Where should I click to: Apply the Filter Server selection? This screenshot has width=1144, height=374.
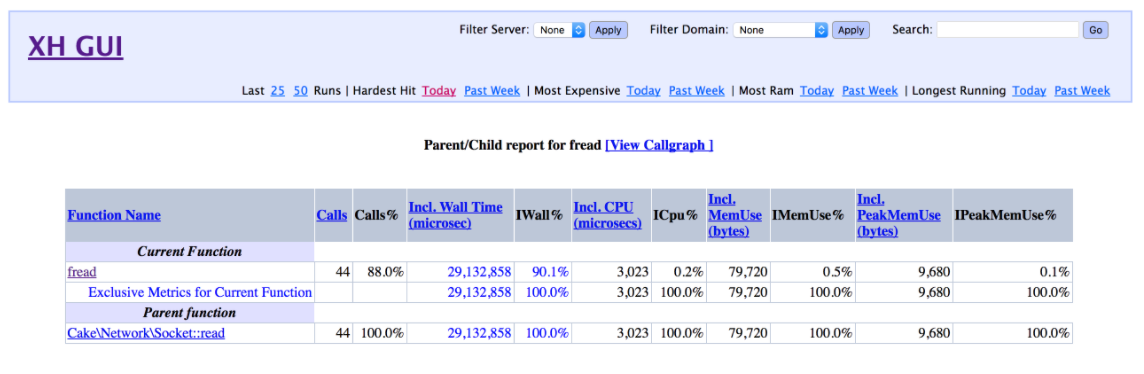608,30
